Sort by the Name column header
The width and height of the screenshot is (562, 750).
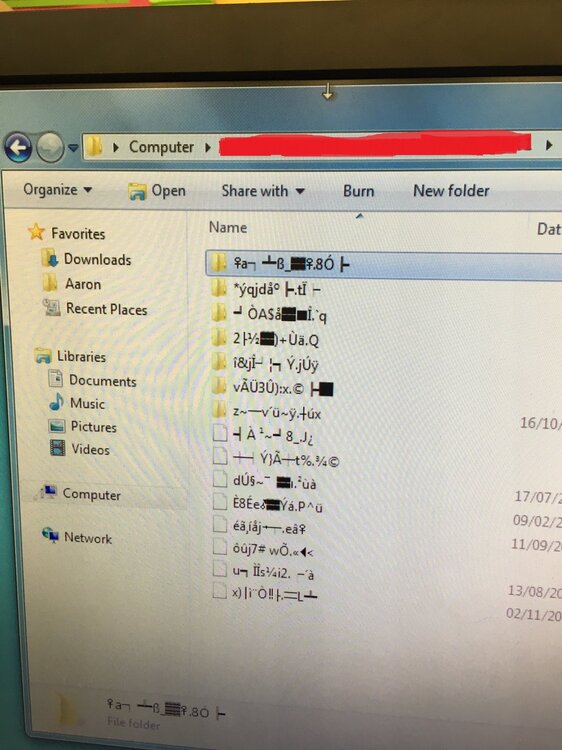click(x=228, y=227)
